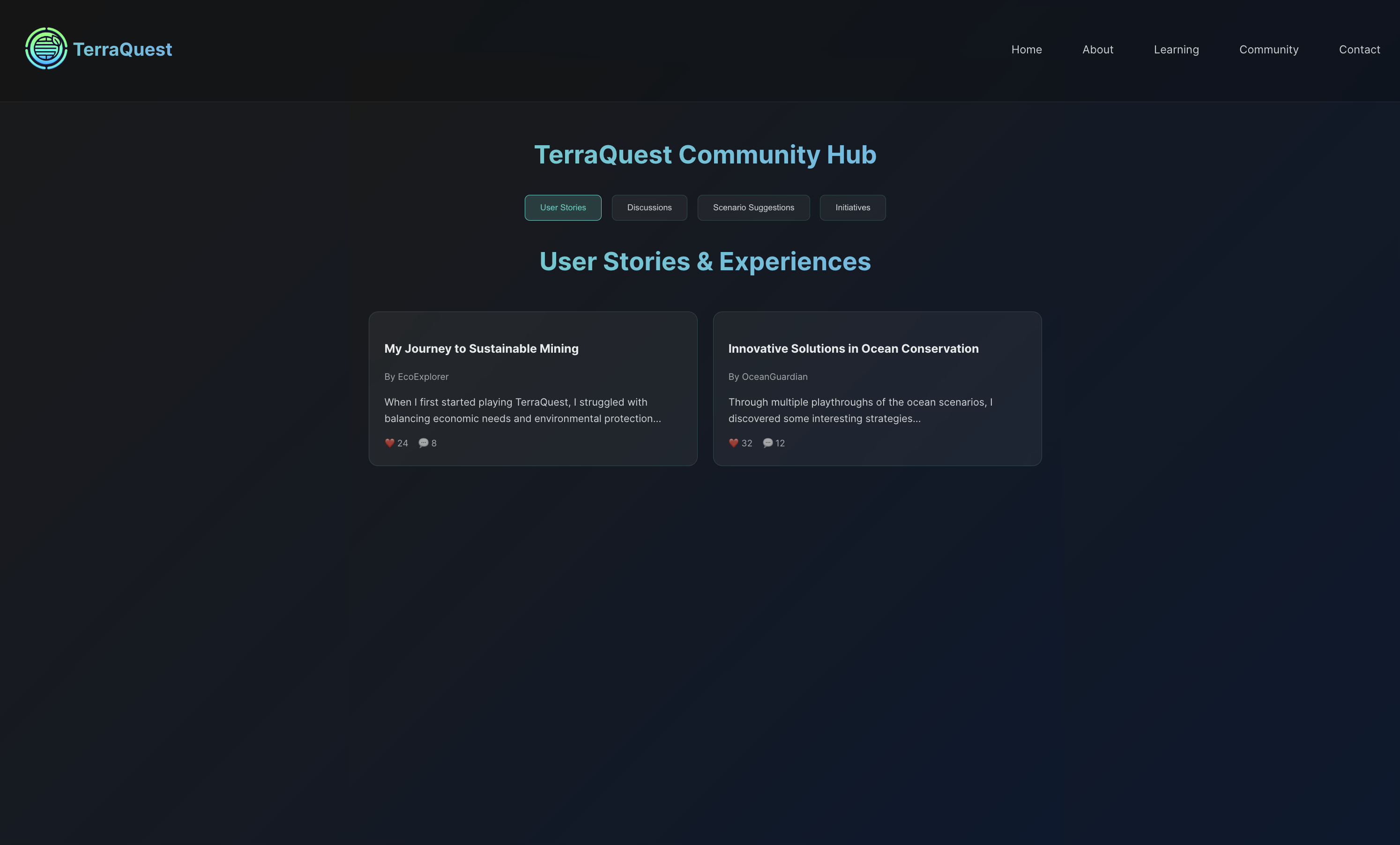Viewport: 1400px width, 845px height.
Task: Click Community in the top navigation
Action: (x=1268, y=50)
